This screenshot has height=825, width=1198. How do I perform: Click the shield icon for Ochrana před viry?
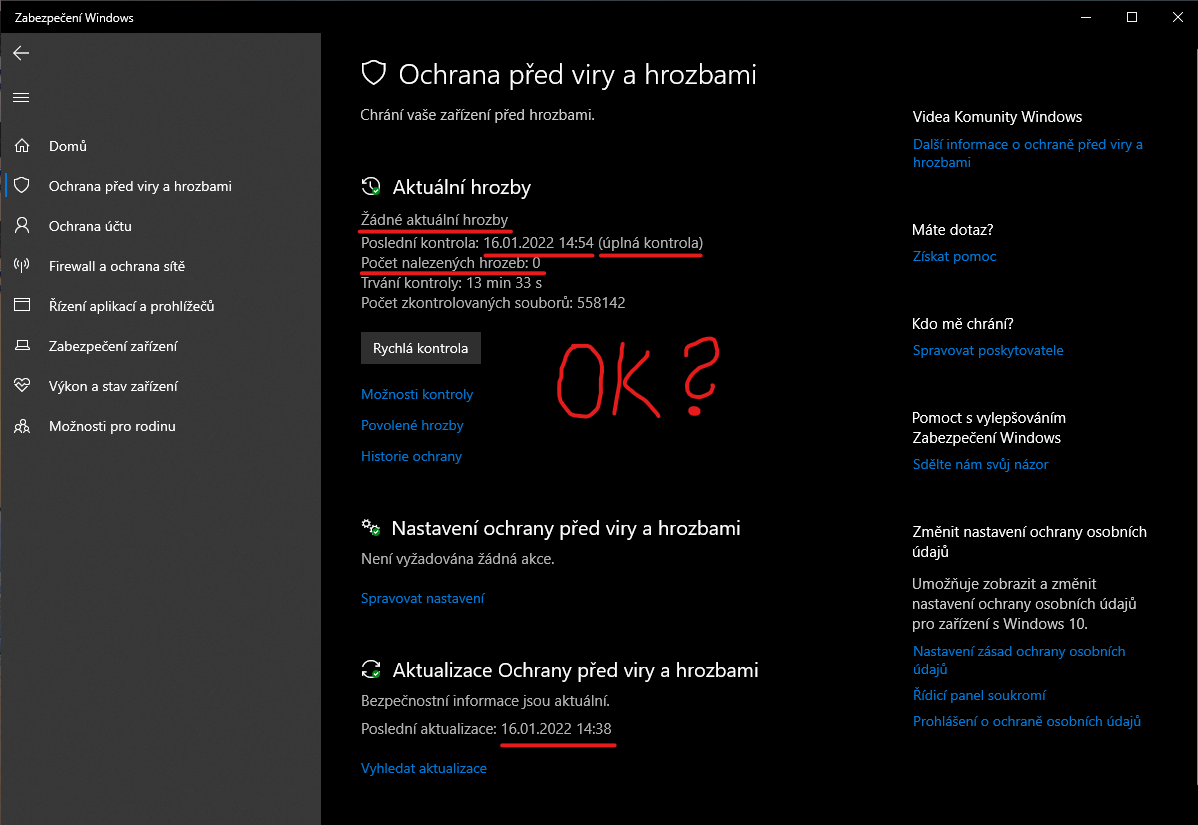[x=21, y=186]
